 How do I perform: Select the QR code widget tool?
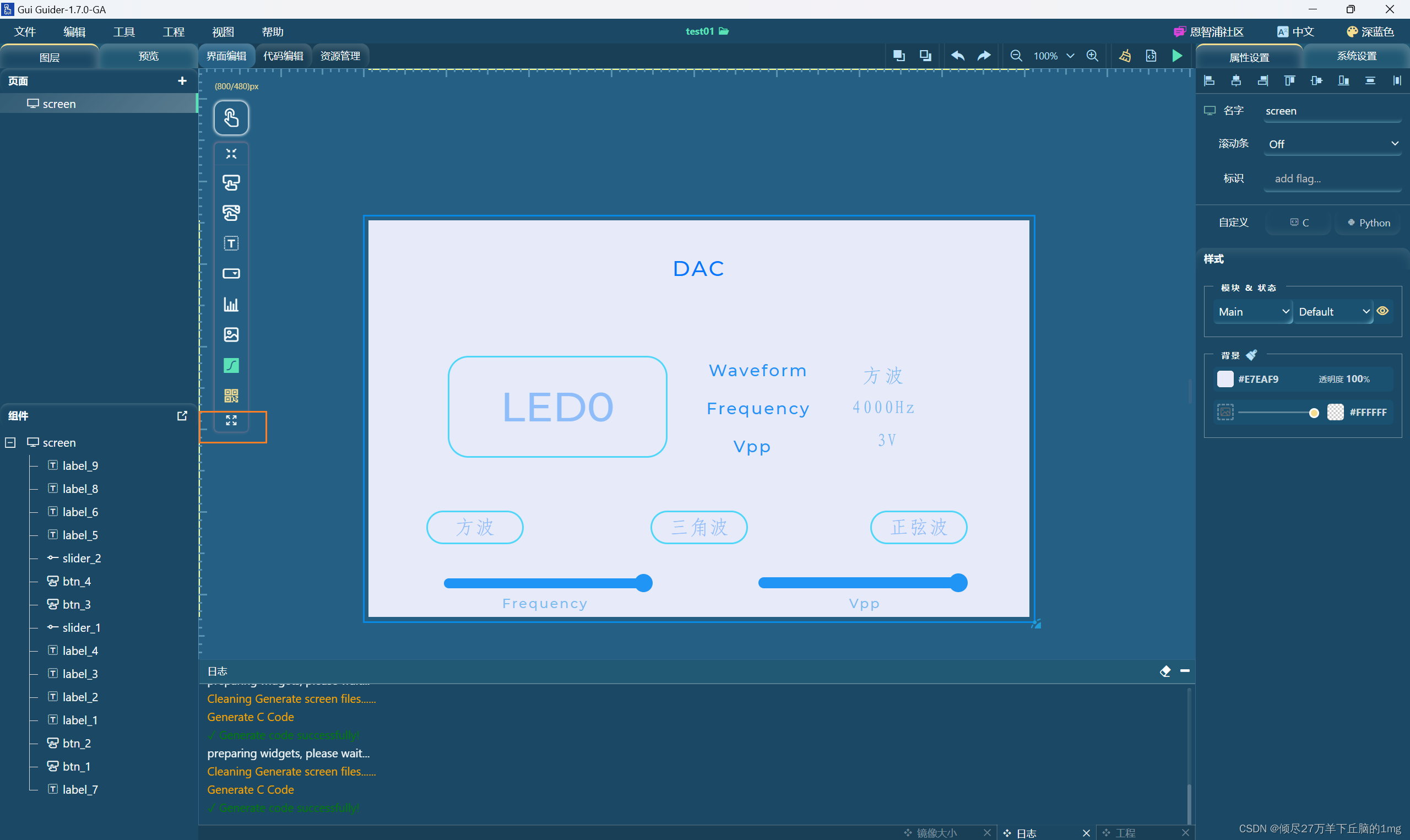point(231,395)
